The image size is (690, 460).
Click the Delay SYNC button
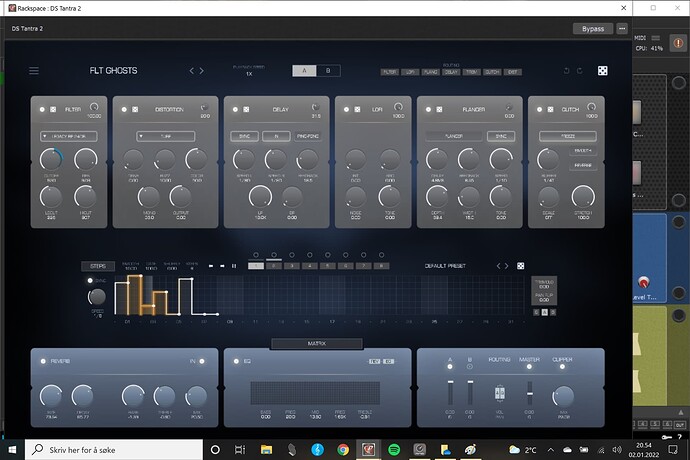click(244, 136)
